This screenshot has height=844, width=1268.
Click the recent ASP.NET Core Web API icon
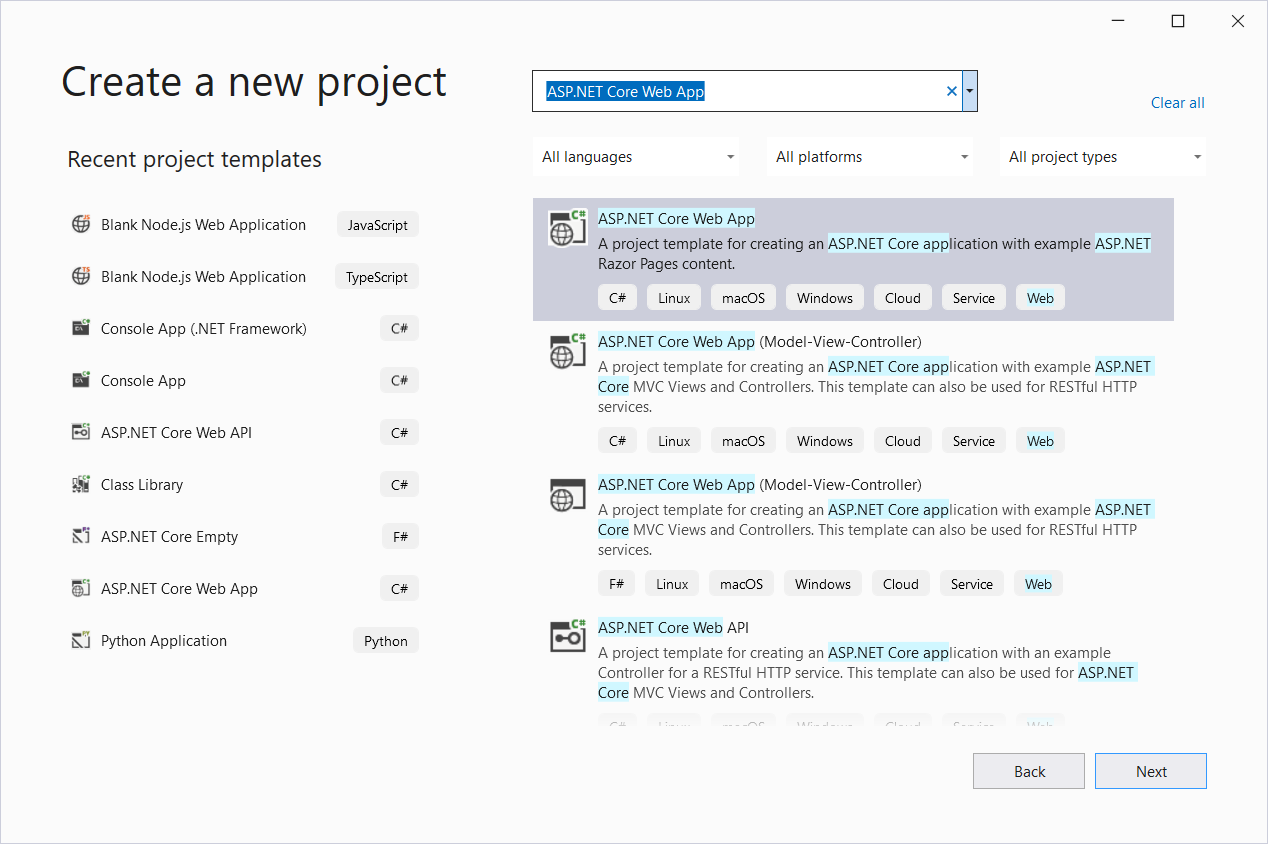pyautogui.click(x=81, y=432)
